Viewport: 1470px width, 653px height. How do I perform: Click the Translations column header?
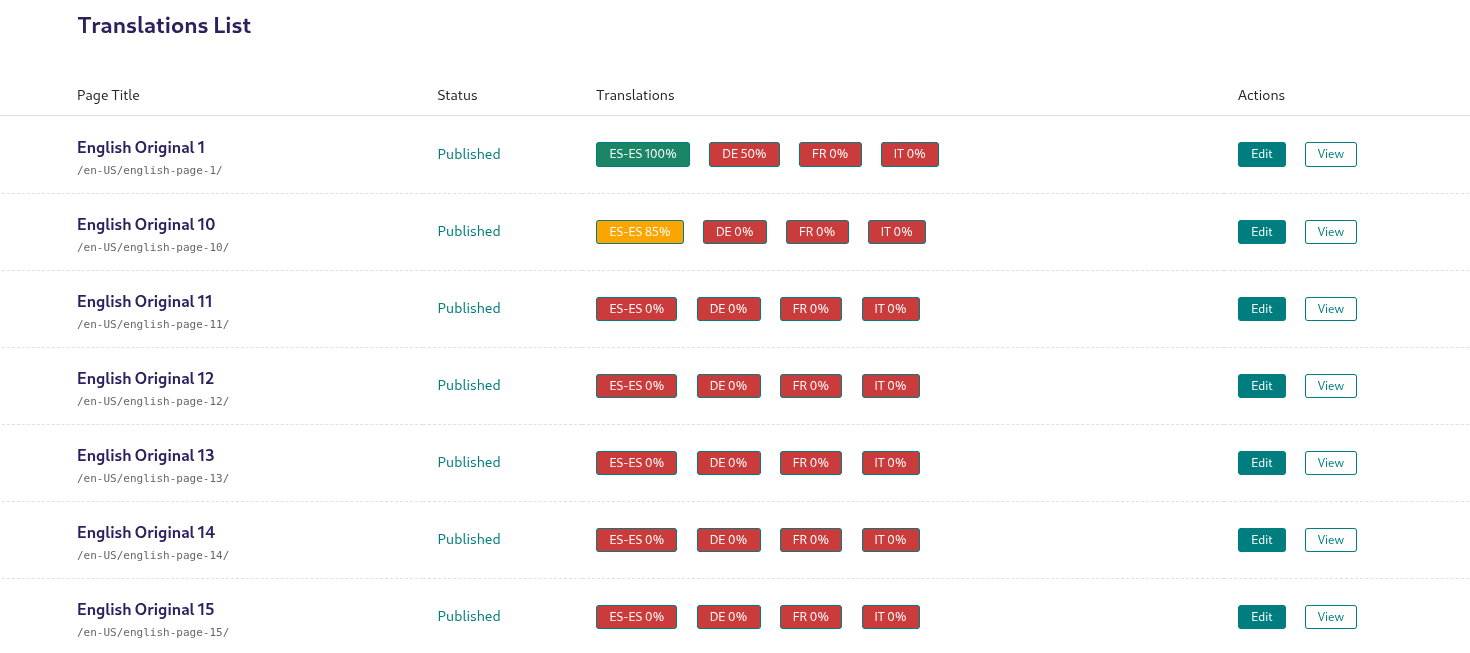635,95
